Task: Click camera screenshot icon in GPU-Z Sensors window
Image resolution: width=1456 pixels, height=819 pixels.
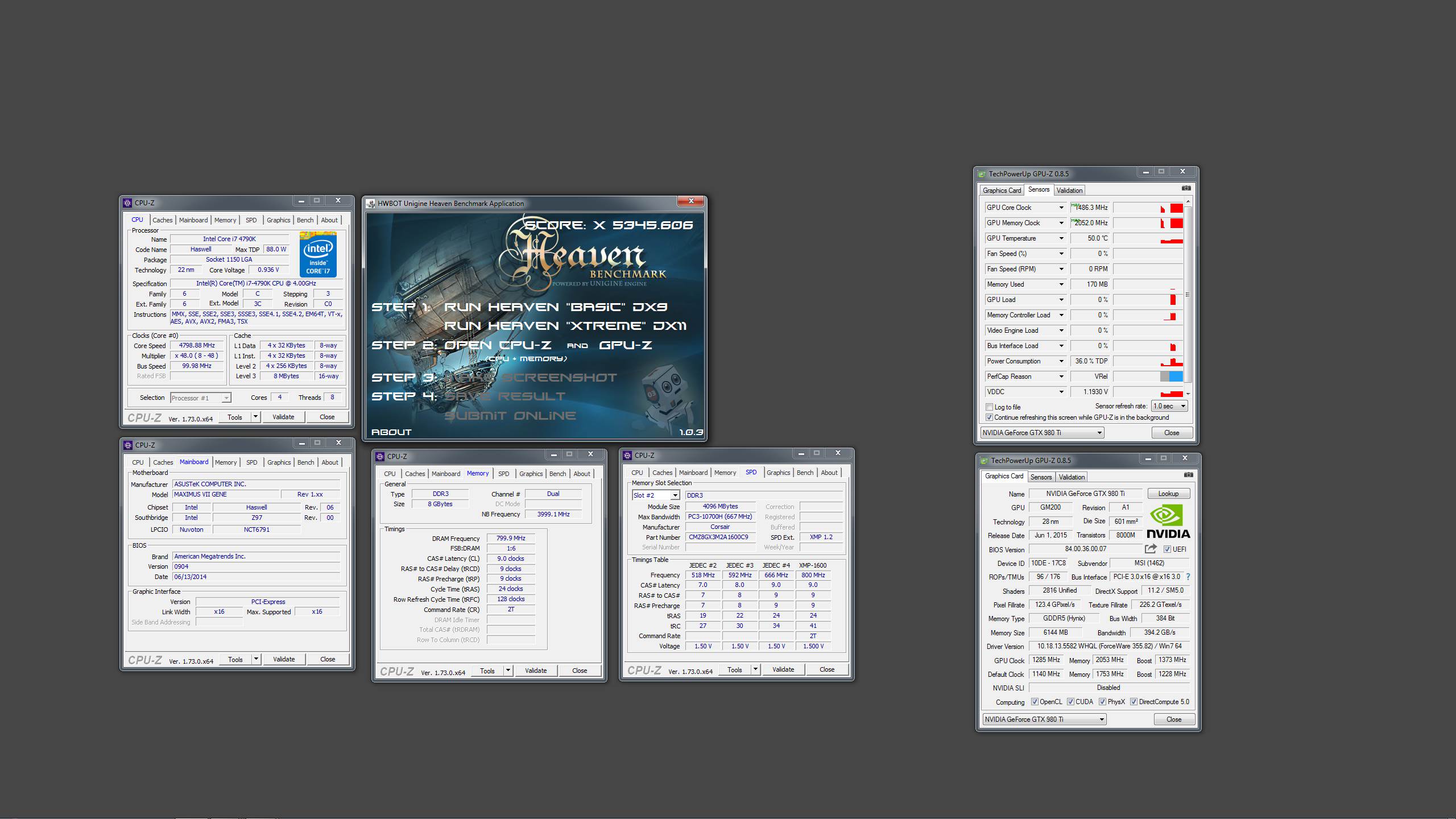Action: pos(1186,188)
